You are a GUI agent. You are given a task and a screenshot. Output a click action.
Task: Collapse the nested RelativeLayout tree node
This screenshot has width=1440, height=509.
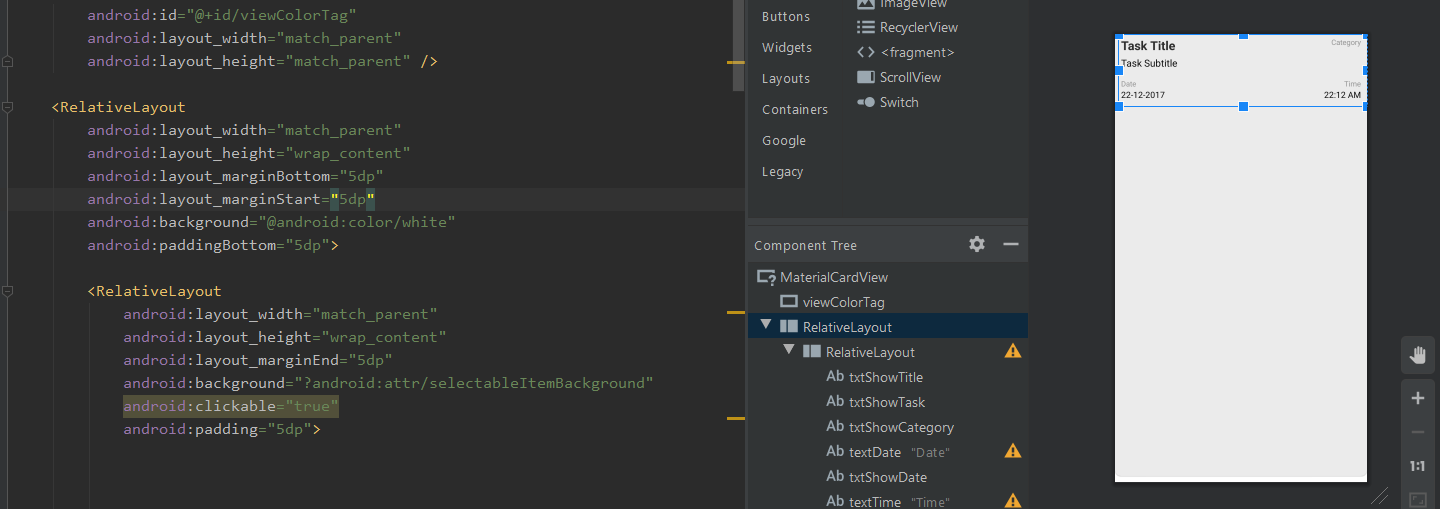tap(789, 351)
